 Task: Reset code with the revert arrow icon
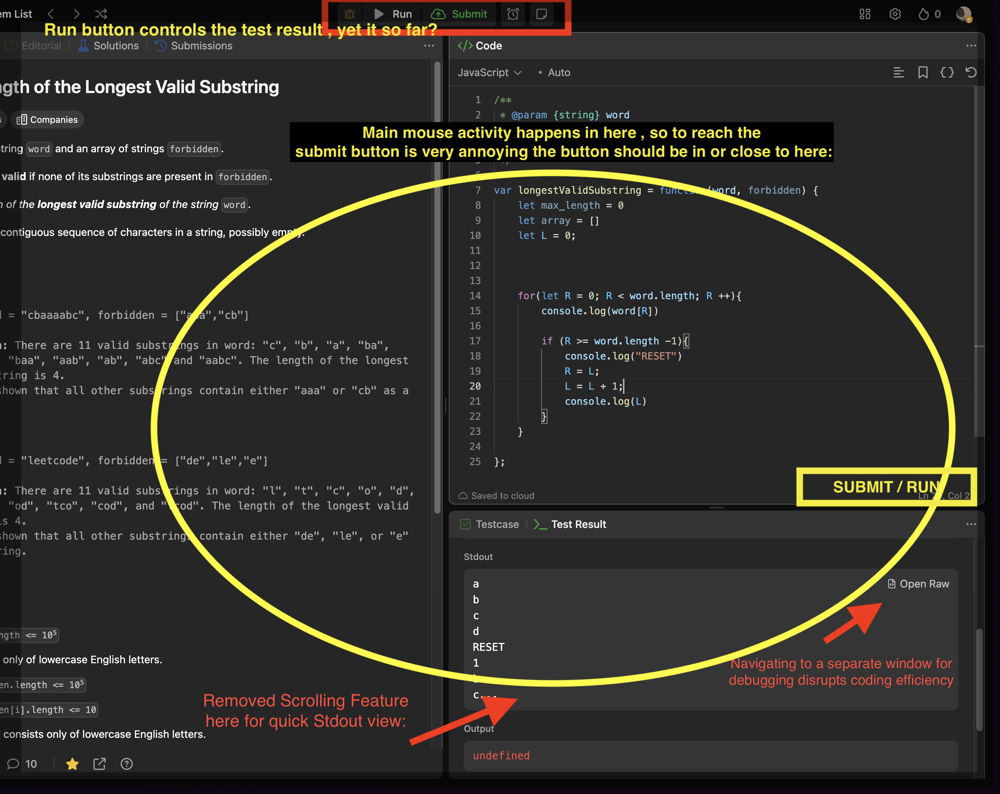[970, 72]
